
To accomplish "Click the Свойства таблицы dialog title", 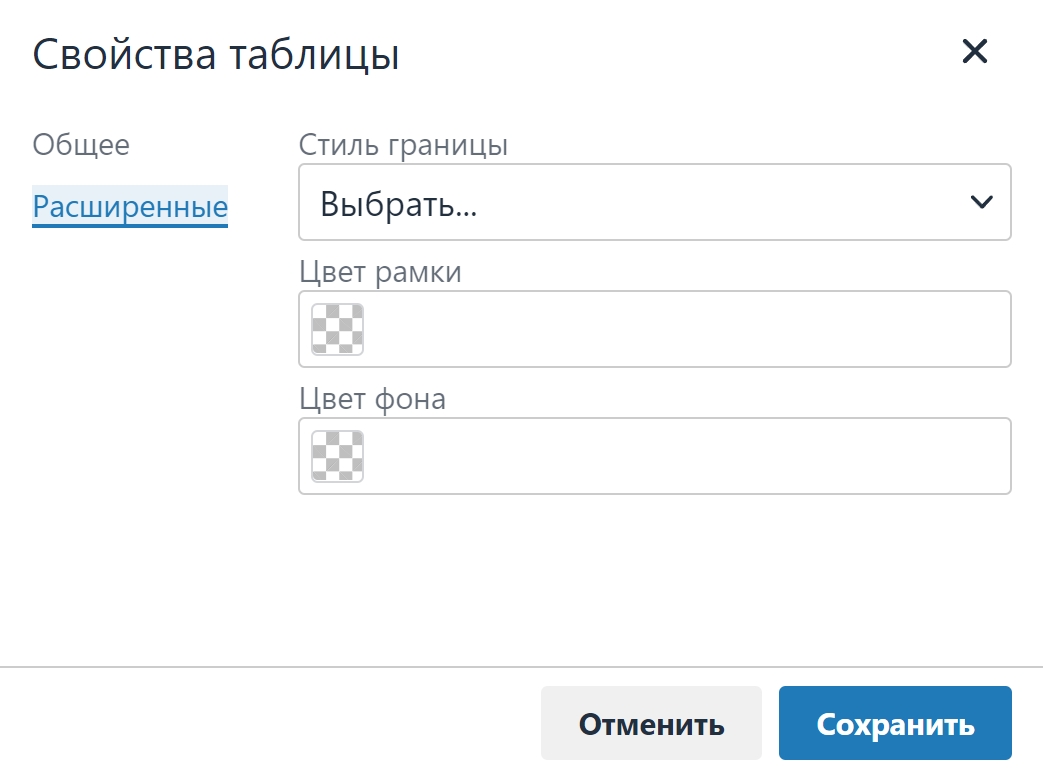I will point(216,55).
